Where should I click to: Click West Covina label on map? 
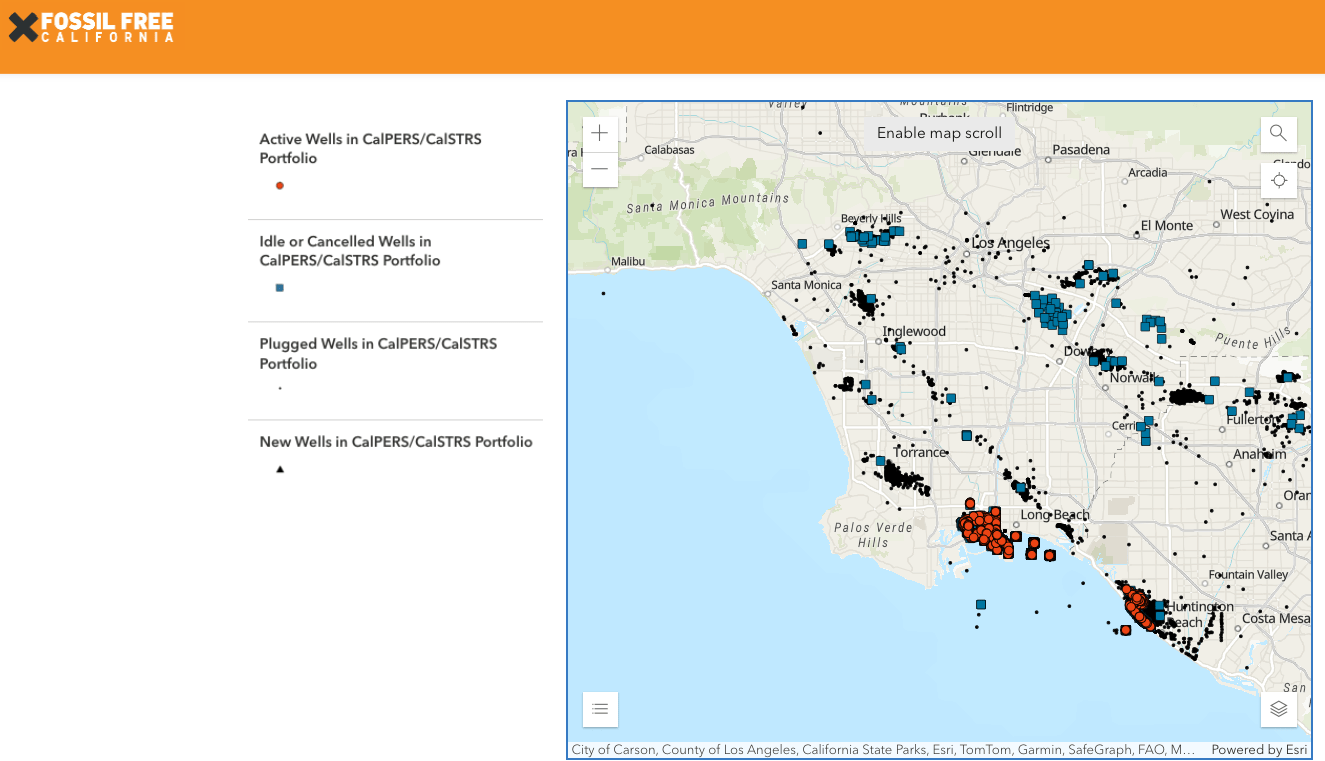1257,214
